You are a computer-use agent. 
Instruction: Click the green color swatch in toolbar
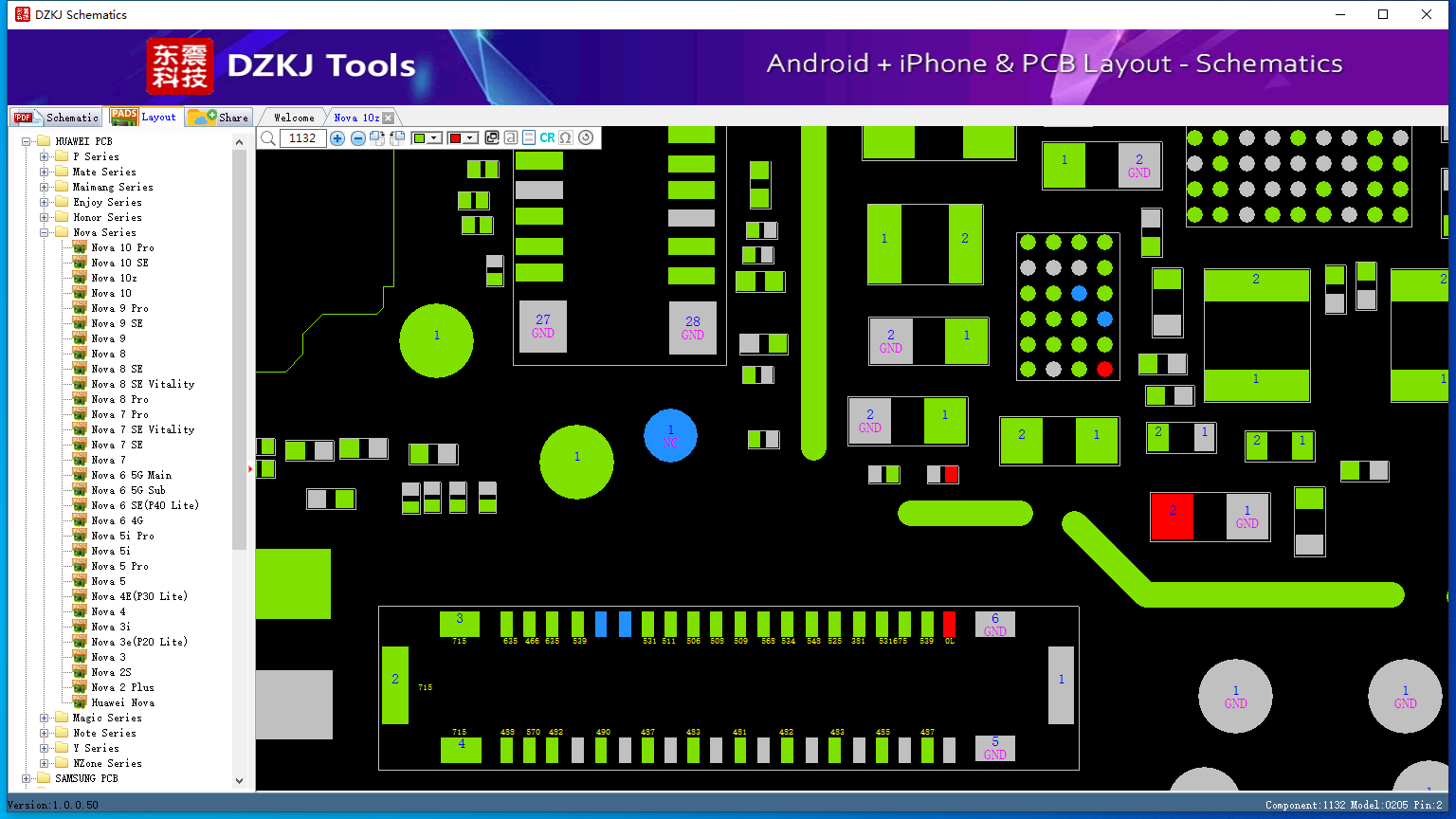(x=419, y=138)
